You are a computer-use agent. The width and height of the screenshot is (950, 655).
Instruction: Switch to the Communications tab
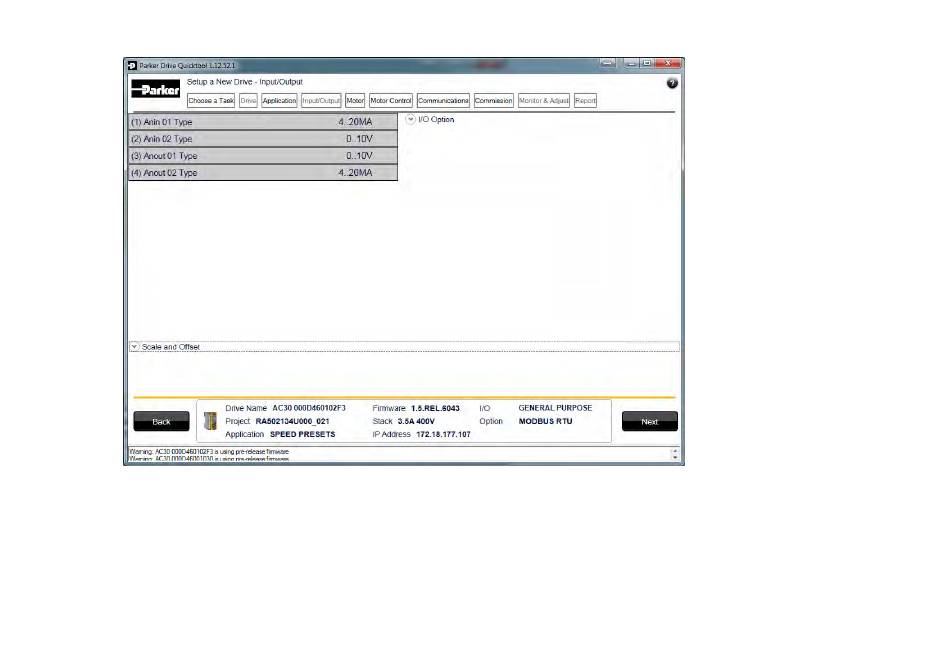point(443,101)
